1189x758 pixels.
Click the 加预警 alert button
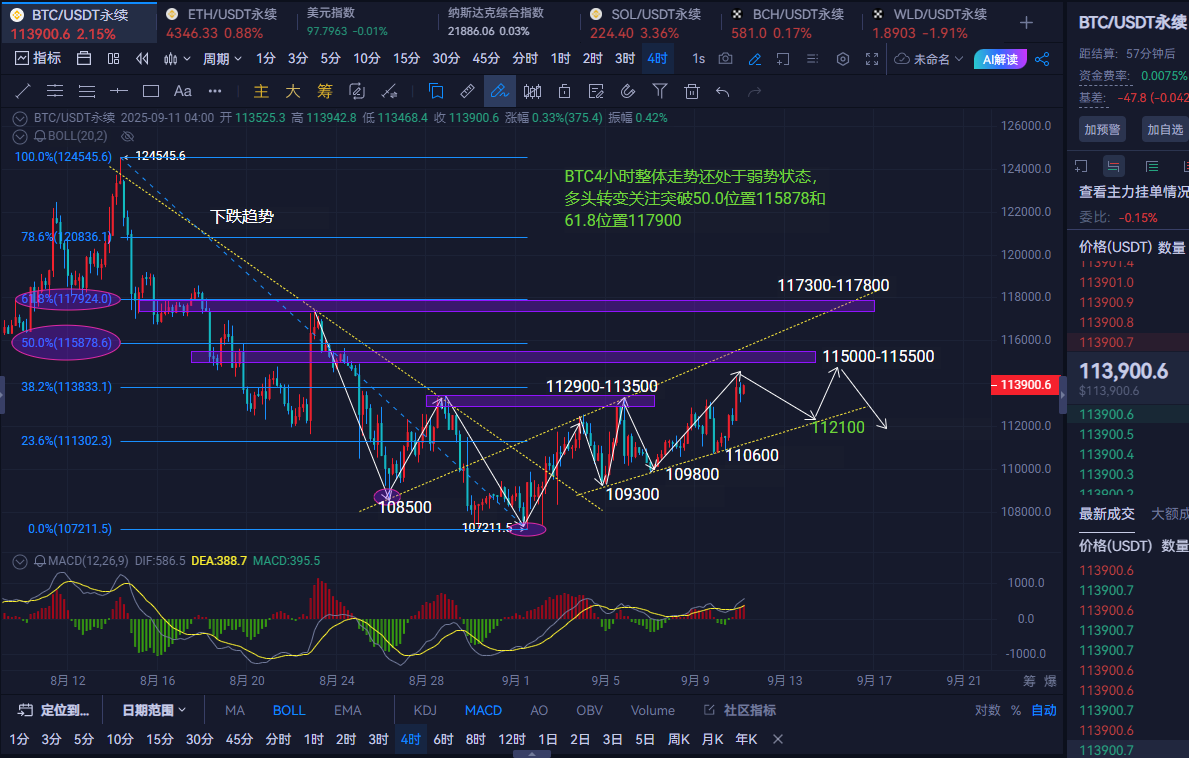1102,130
